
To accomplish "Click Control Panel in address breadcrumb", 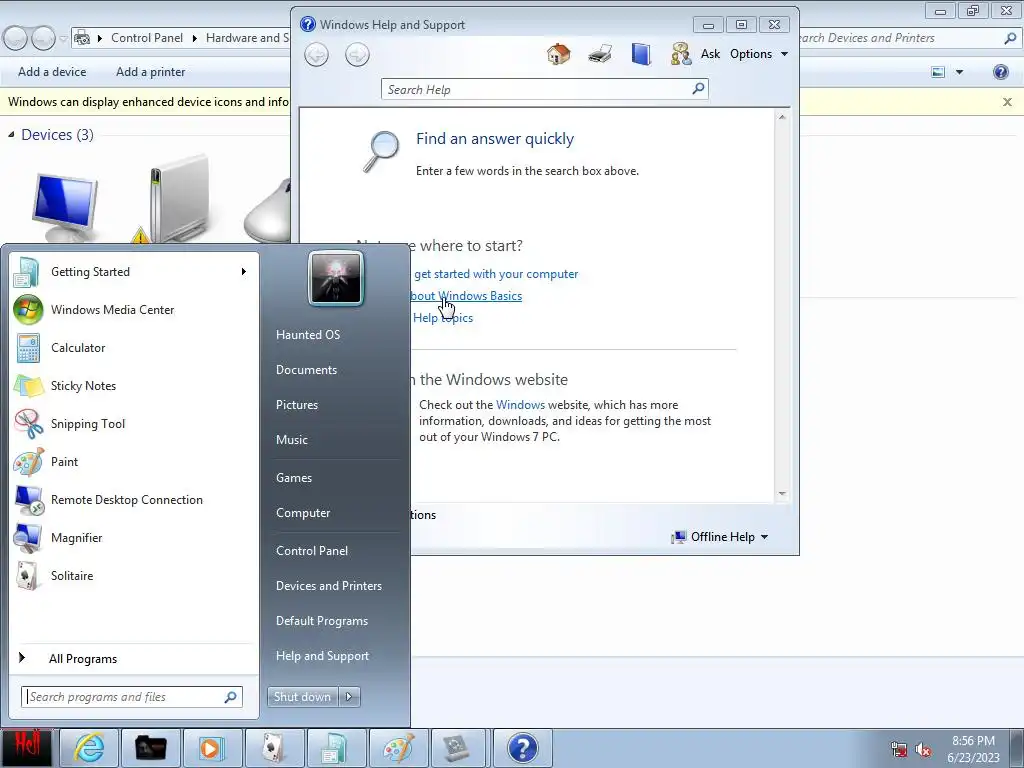I will coord(147,38).
